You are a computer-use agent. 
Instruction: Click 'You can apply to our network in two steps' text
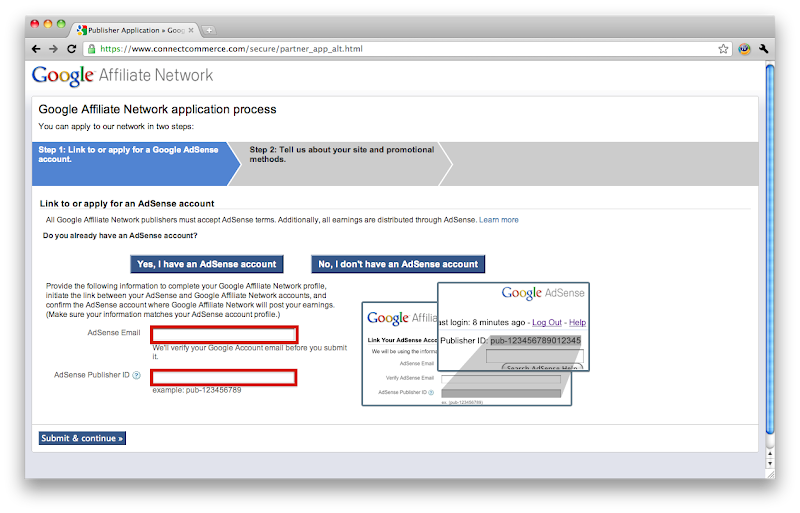(116, 127)
